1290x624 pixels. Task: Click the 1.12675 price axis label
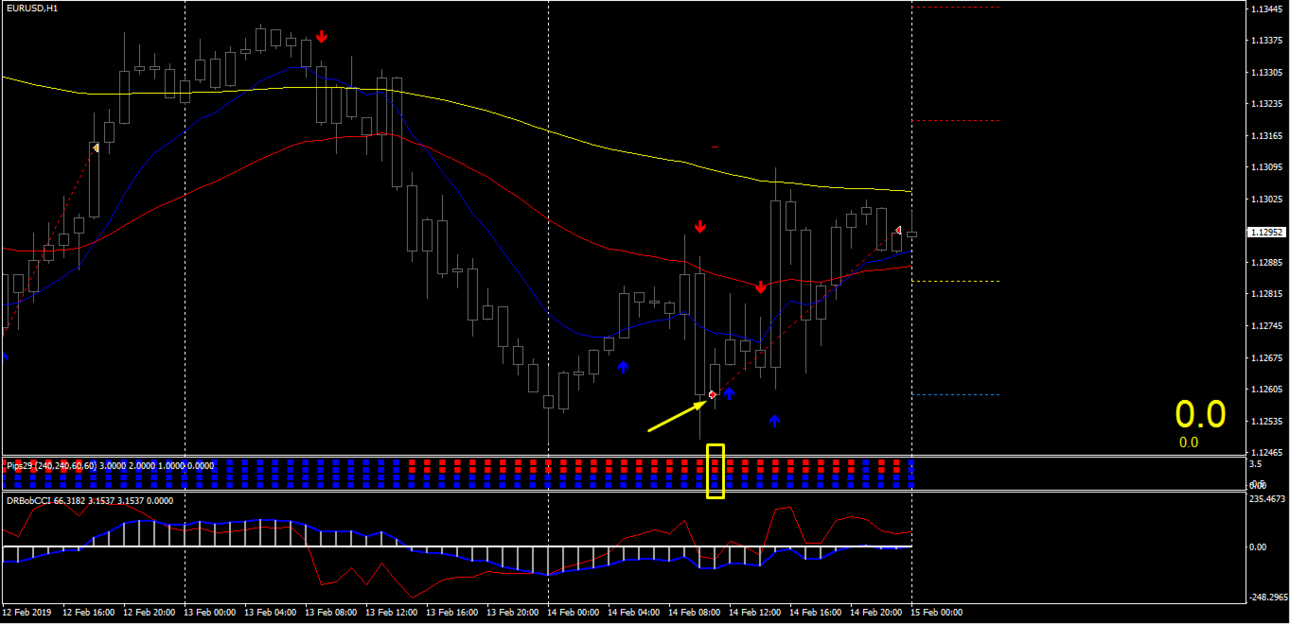(x=1265, y=358)
